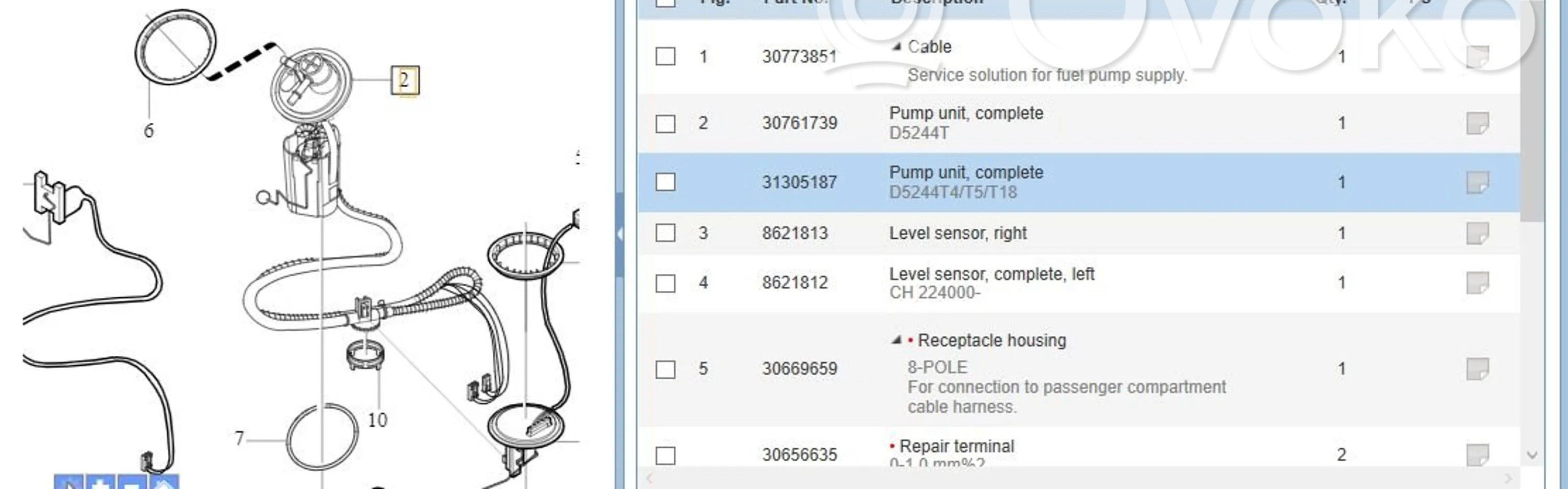Open note icon for part 8621812

1477,283
